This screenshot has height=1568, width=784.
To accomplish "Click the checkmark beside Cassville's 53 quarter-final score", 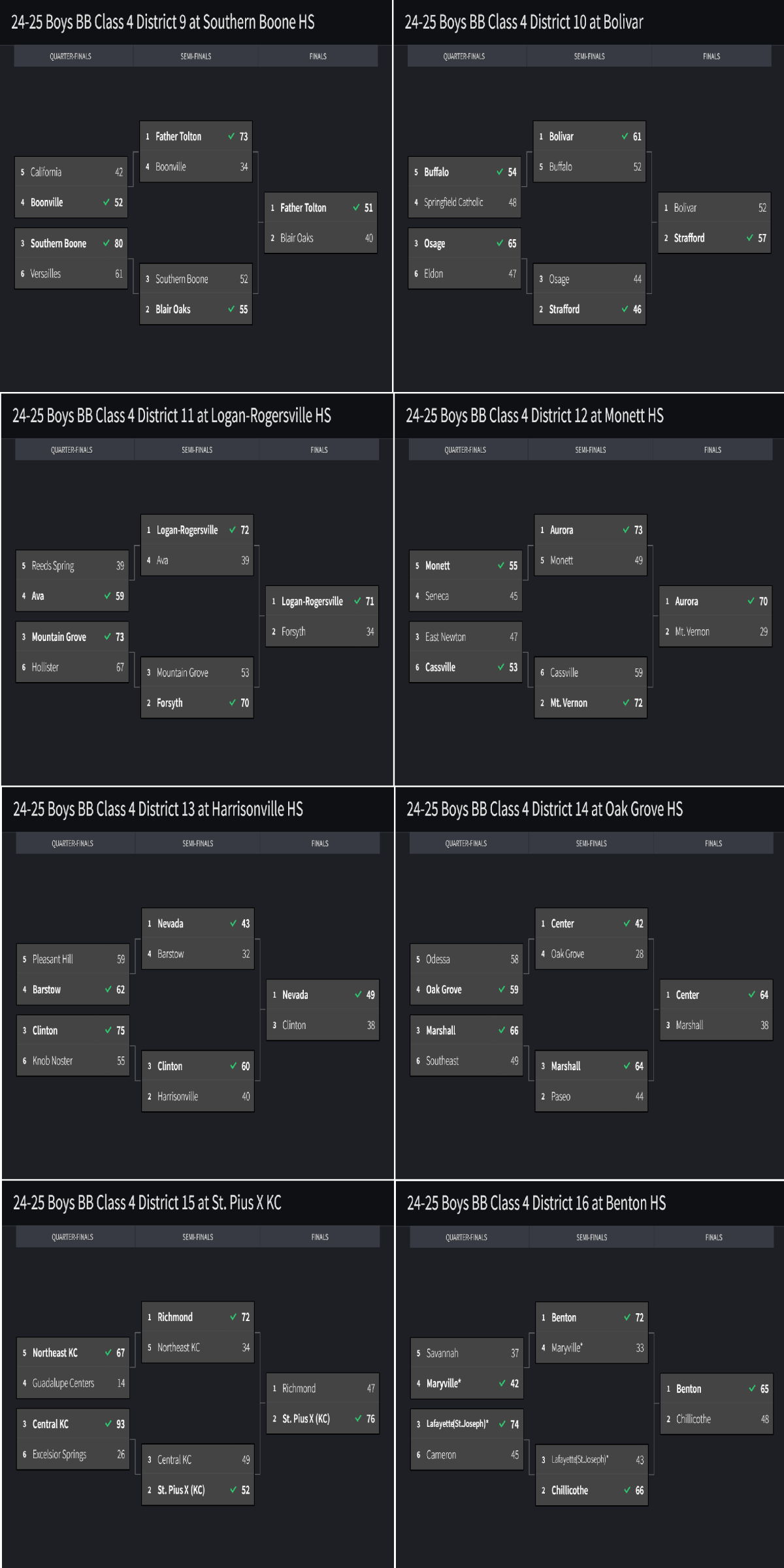I will (x=501, y=667).
